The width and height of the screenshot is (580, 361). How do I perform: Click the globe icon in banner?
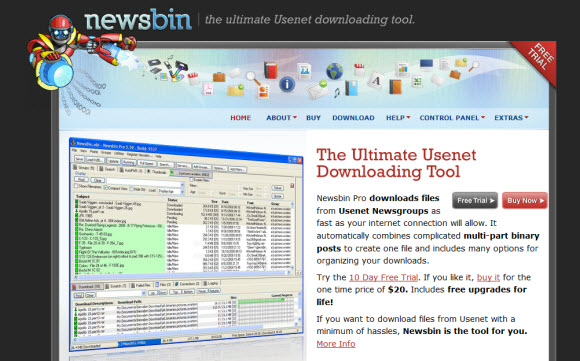[x=334, y=71]
